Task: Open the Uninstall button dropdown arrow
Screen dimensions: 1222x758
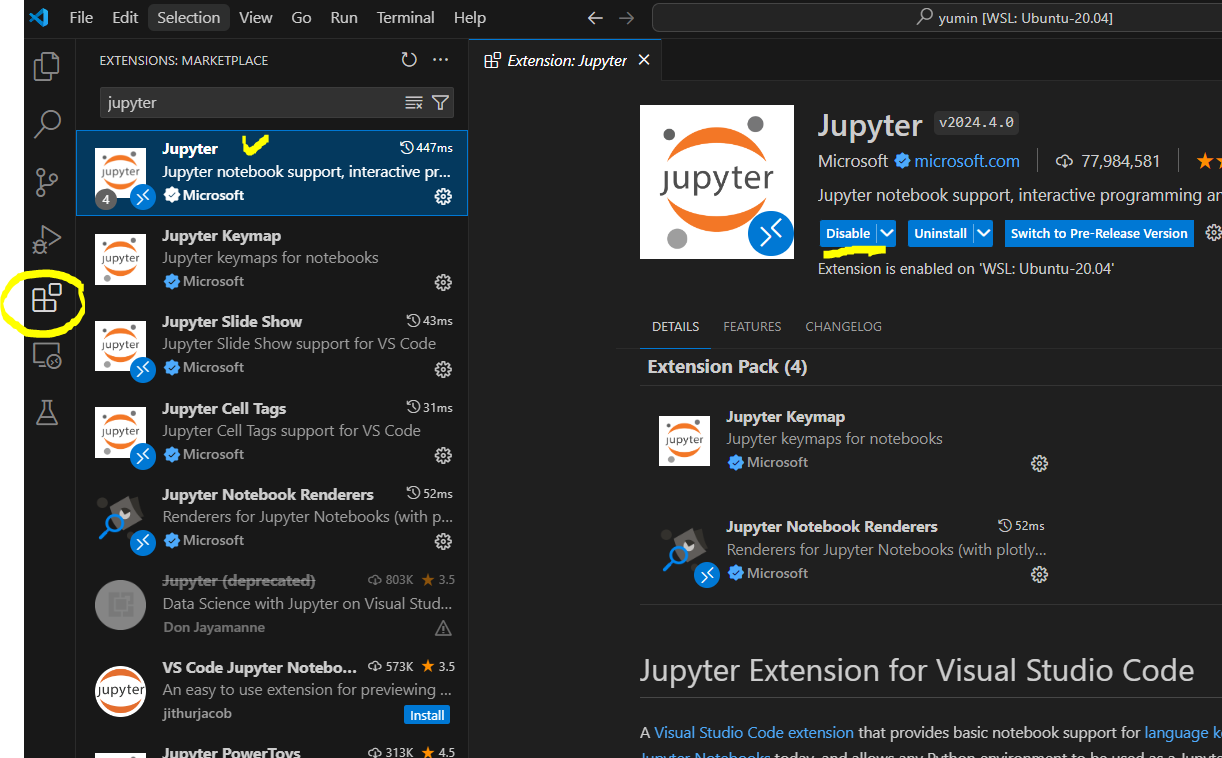Action: tap(983, 233)
